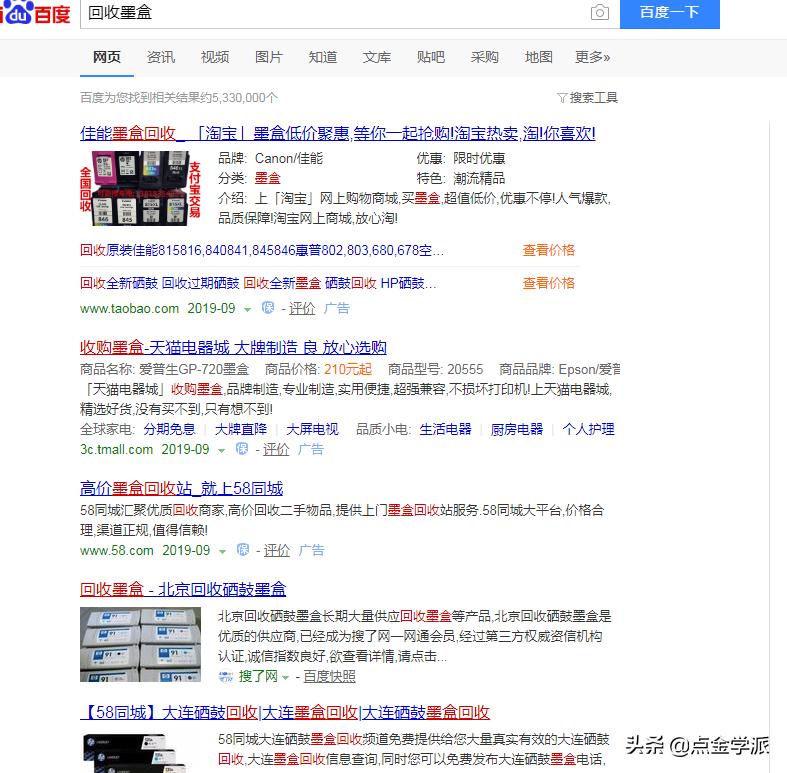Select the 网页 tab
The image size is (787, 773).
pos(107,57)
